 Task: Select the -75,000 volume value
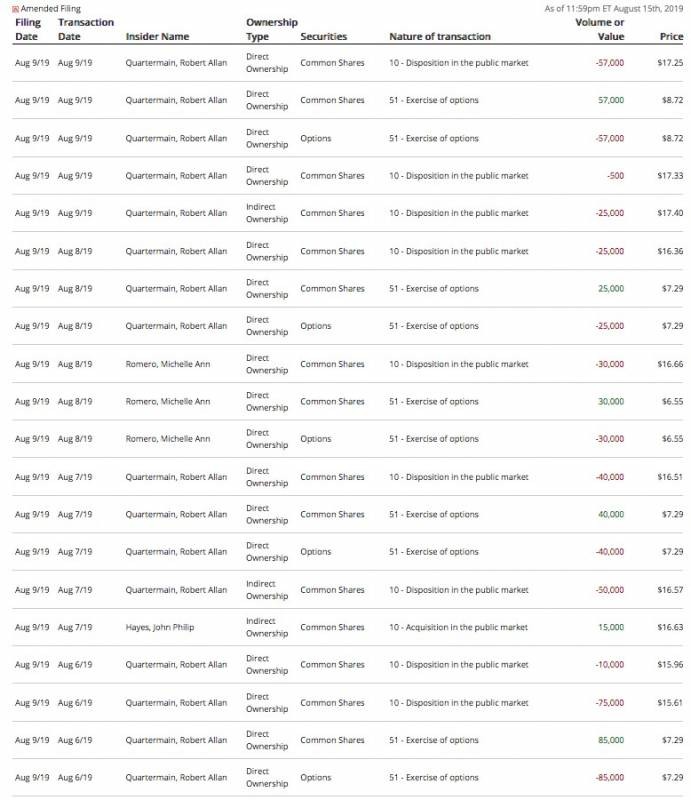609,703
